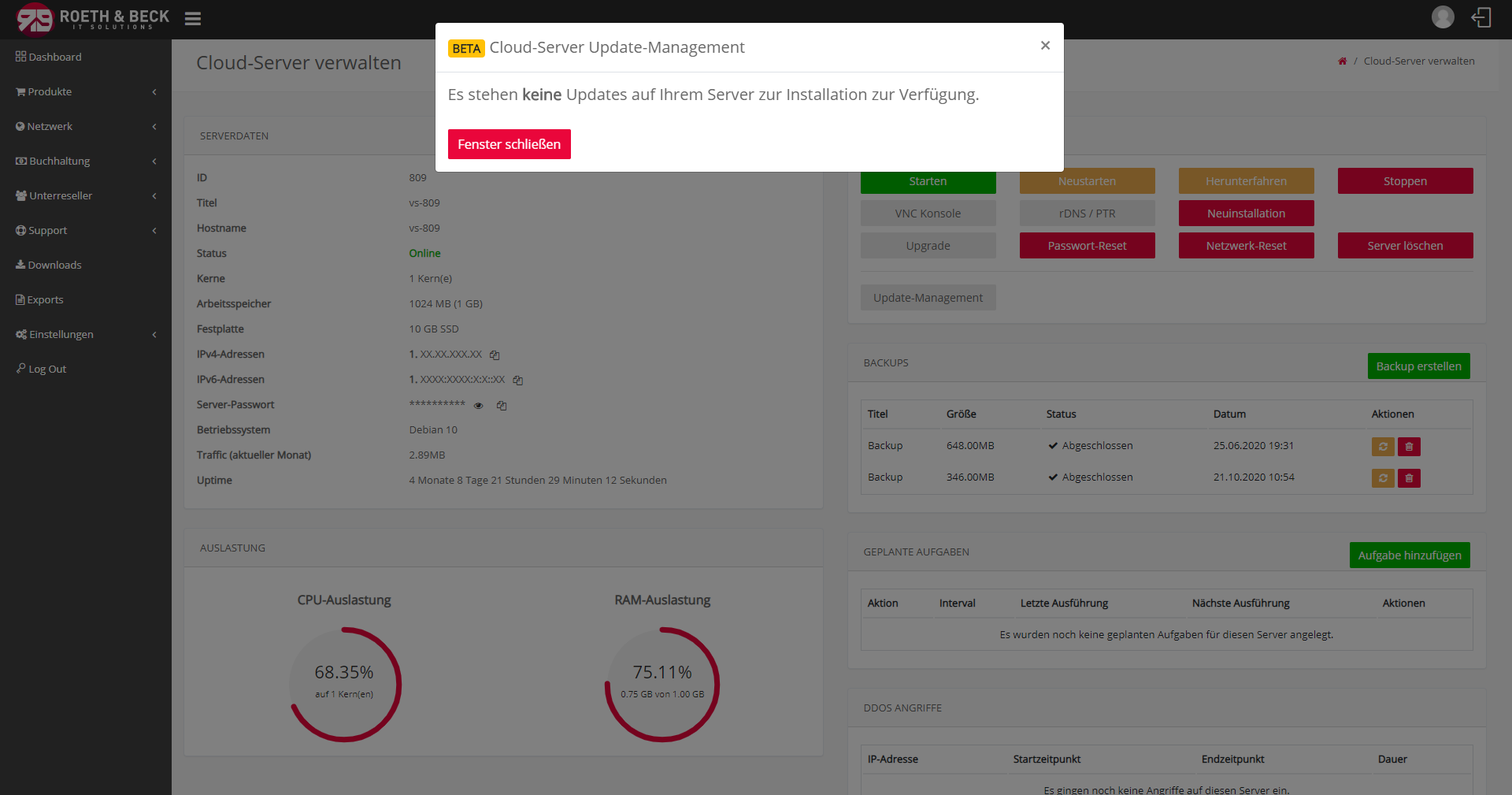Viewport: 1512px width, 795px height.
Task: Expand the Produkte sidebar menu
Action: pyautogui.click(x=86, y=92)
